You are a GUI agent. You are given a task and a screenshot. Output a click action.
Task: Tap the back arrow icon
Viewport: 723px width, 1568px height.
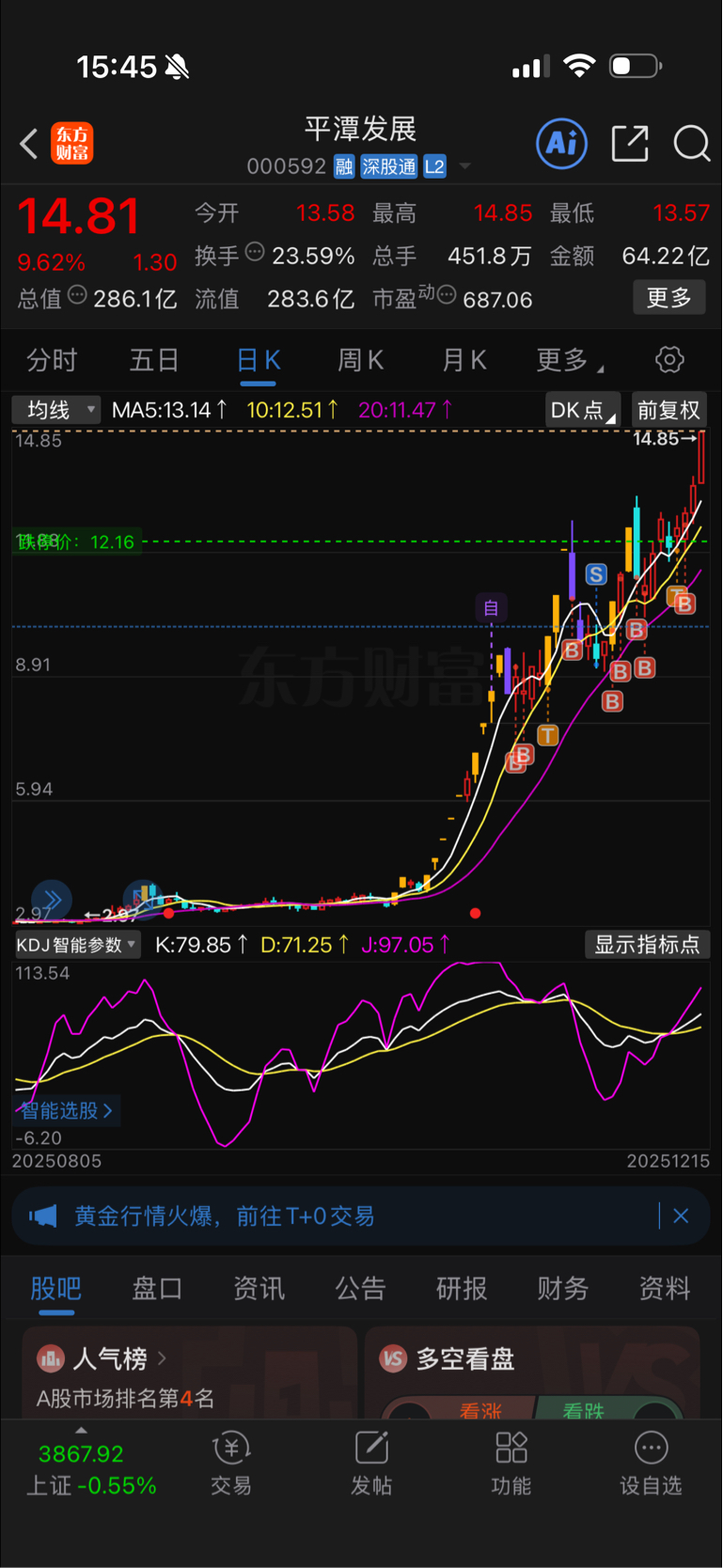tap(29, 144)
